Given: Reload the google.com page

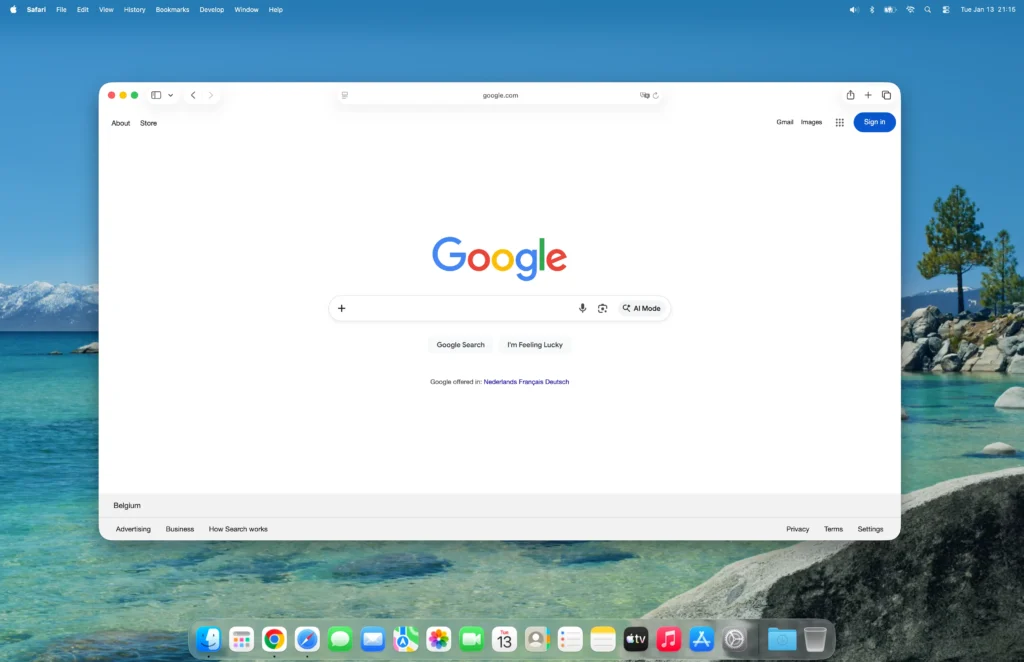Looking at the screenshot, I should coord(657,95).
